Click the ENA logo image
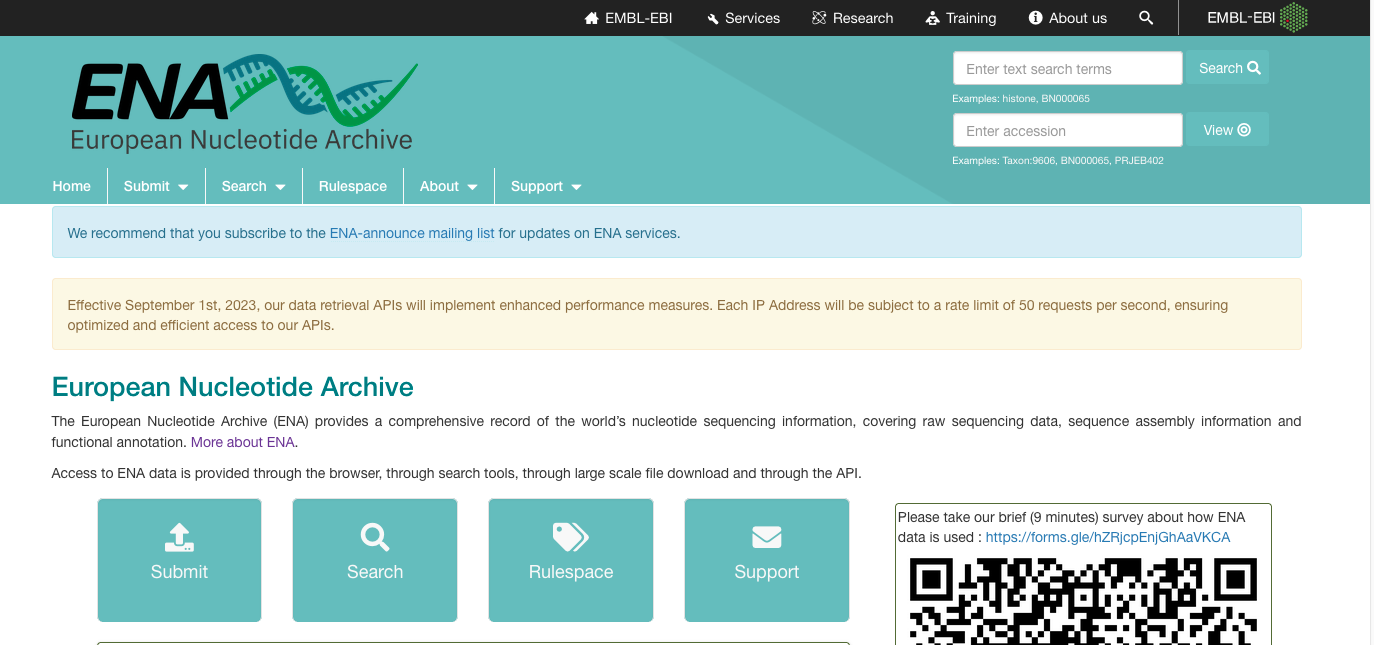Image resolution: width=1374 pixels, height=645 pixels. (244, 104)
